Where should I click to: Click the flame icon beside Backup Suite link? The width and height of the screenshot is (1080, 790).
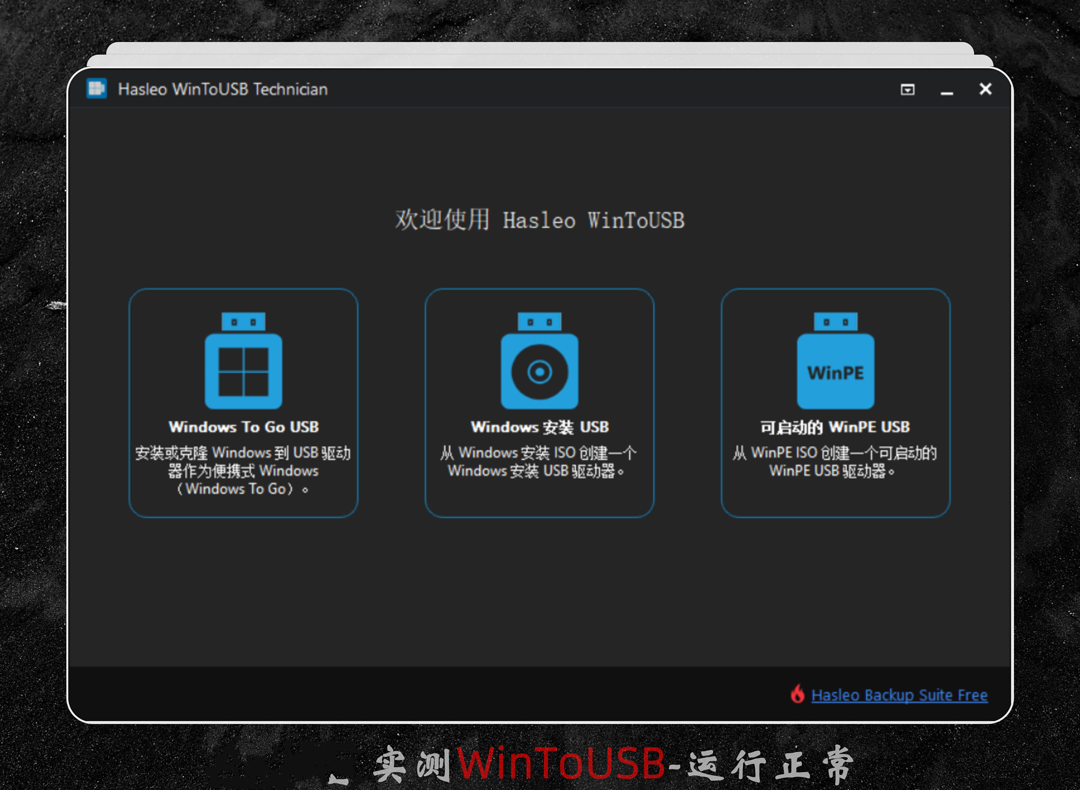click(798, 694)
